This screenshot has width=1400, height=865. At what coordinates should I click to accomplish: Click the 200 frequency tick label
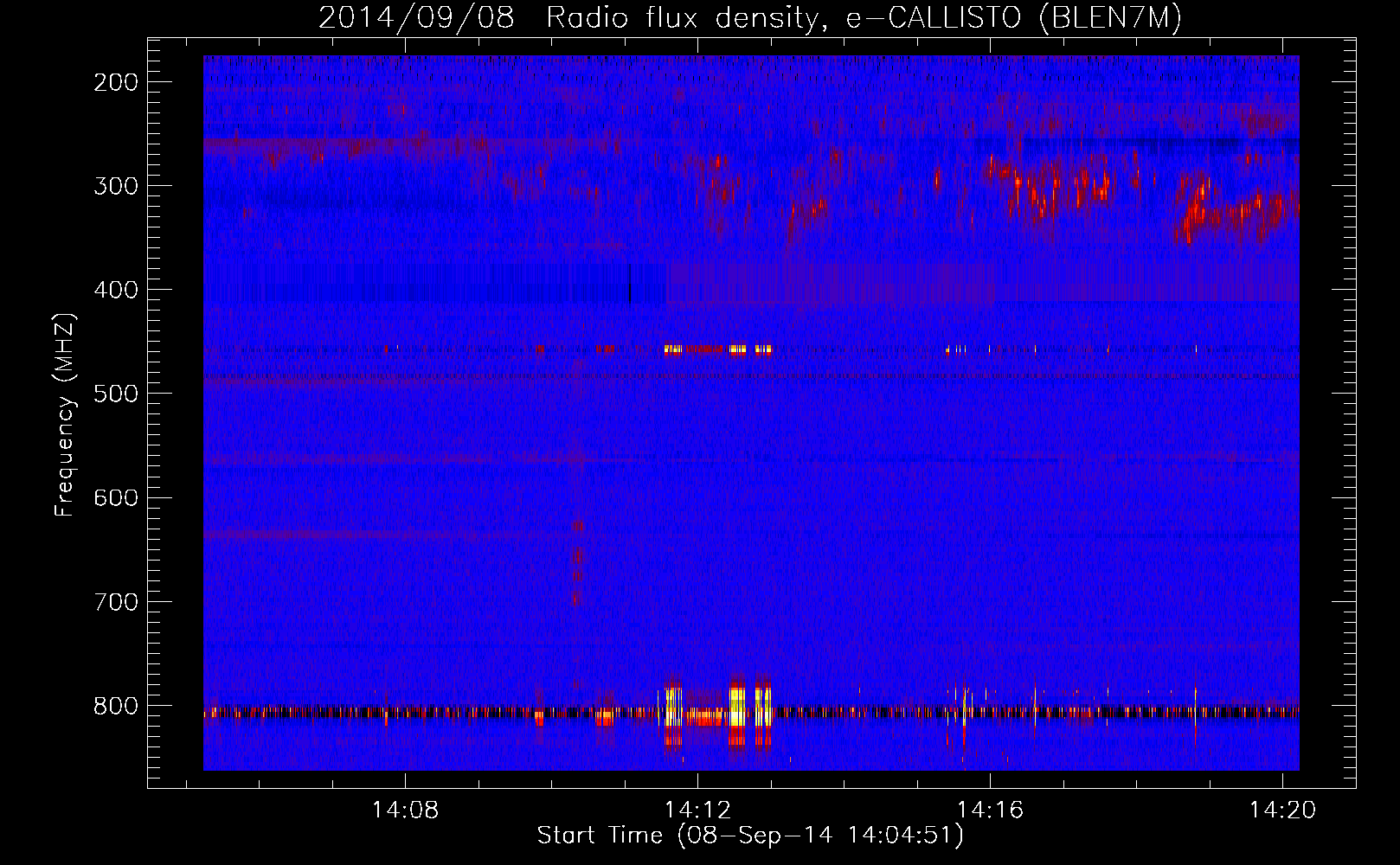point(115,82)
